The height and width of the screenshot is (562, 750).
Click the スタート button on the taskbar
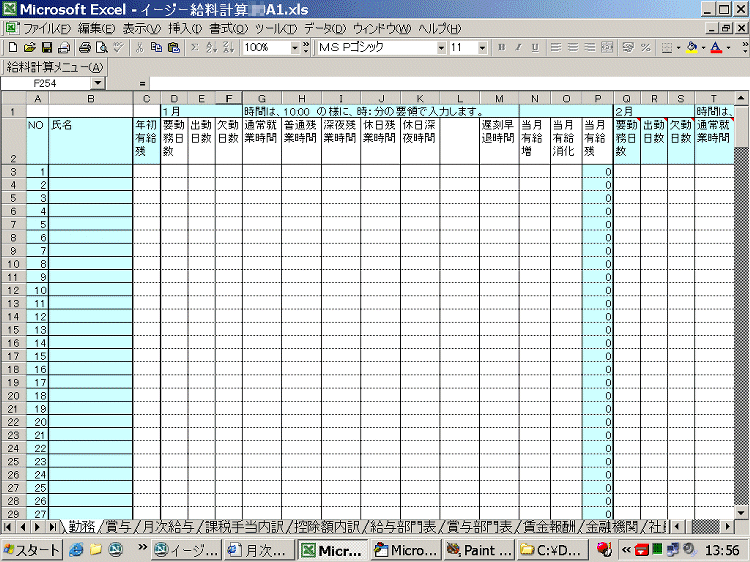[x=31, y=549]
